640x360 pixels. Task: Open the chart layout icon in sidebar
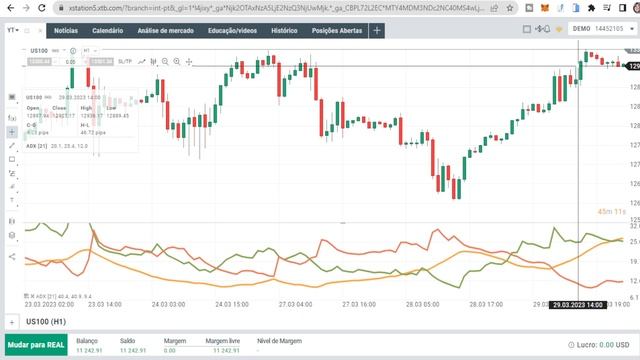[12, 221]
